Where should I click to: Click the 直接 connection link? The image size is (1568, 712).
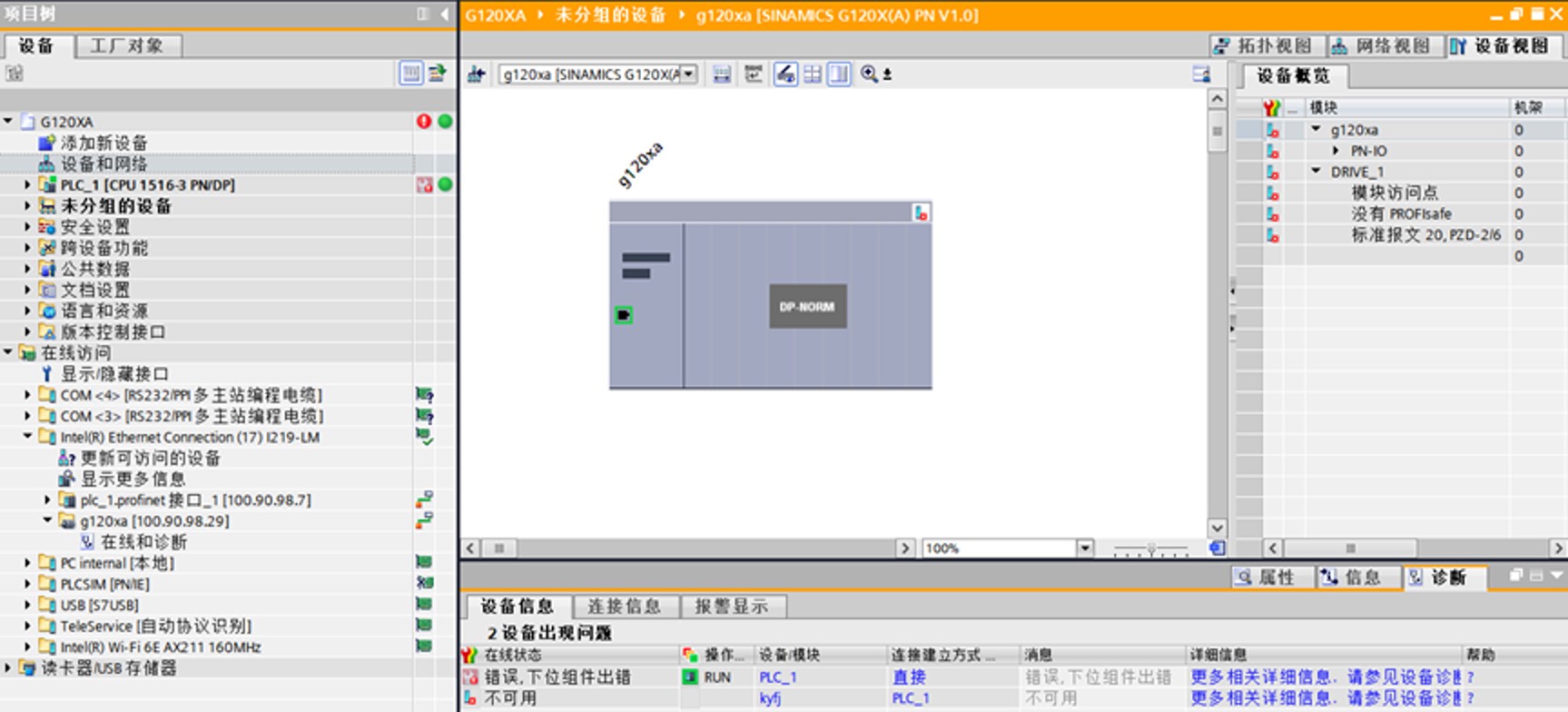[x=908, y=677]
